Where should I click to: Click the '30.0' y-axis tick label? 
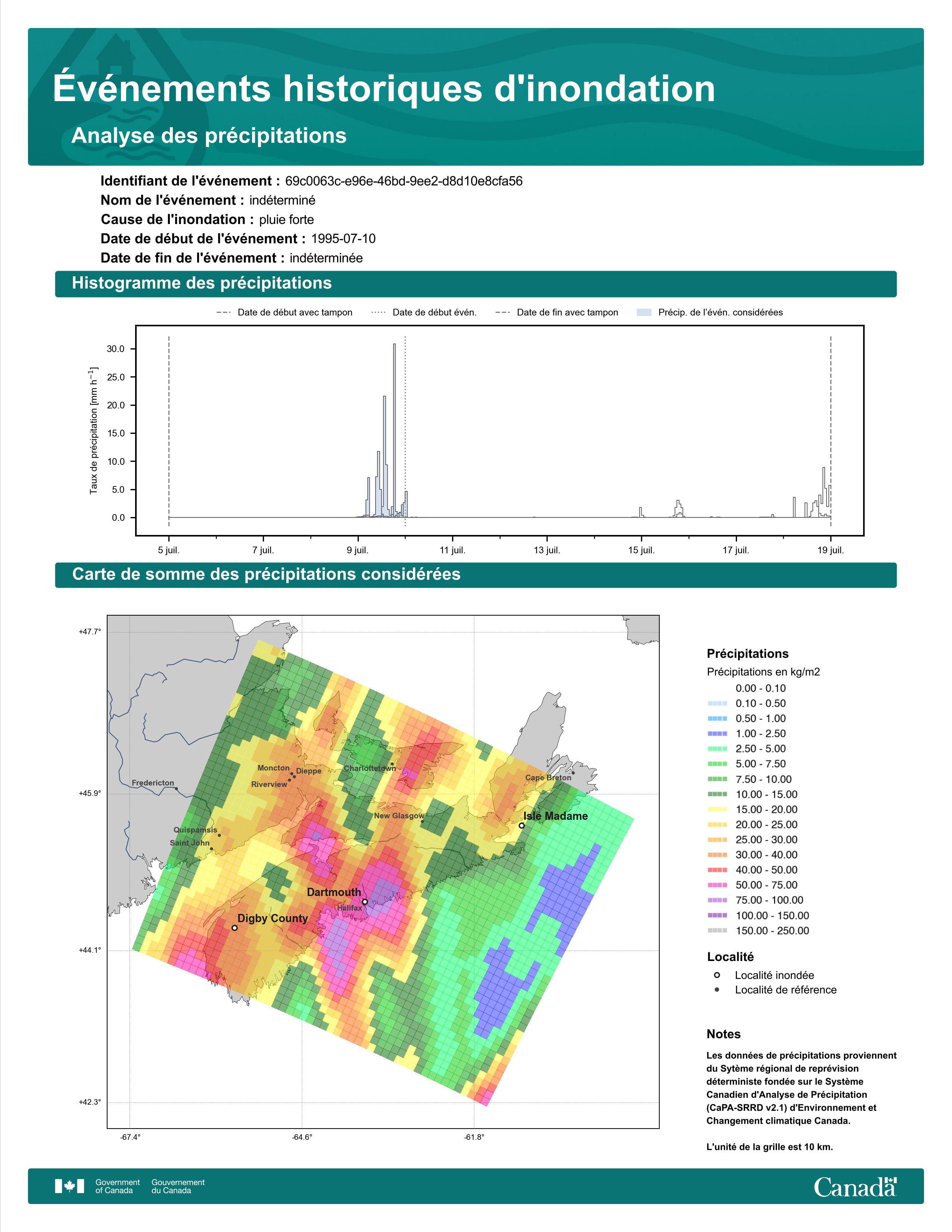point(116,349)
